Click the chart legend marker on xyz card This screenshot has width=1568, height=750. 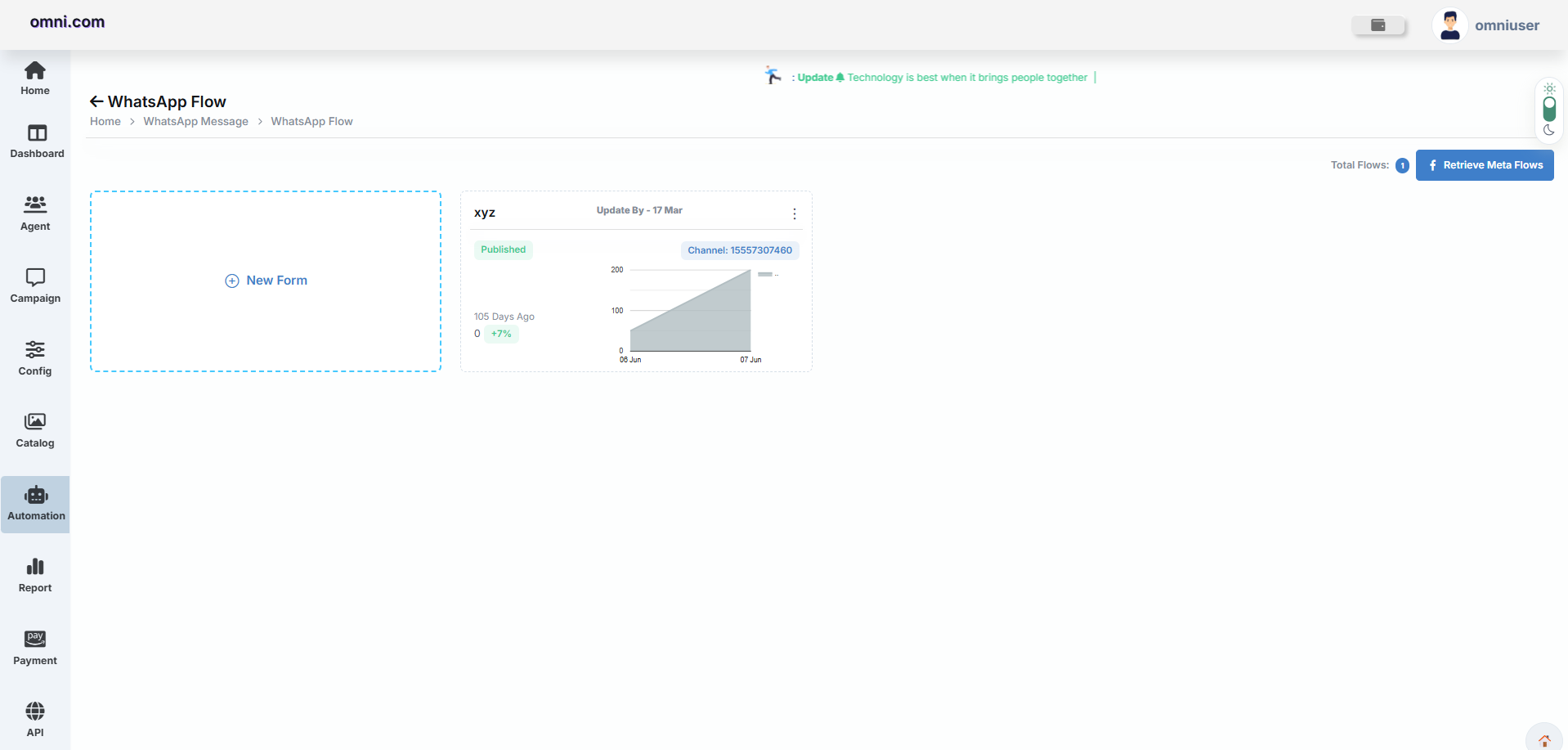coord(765,274)
